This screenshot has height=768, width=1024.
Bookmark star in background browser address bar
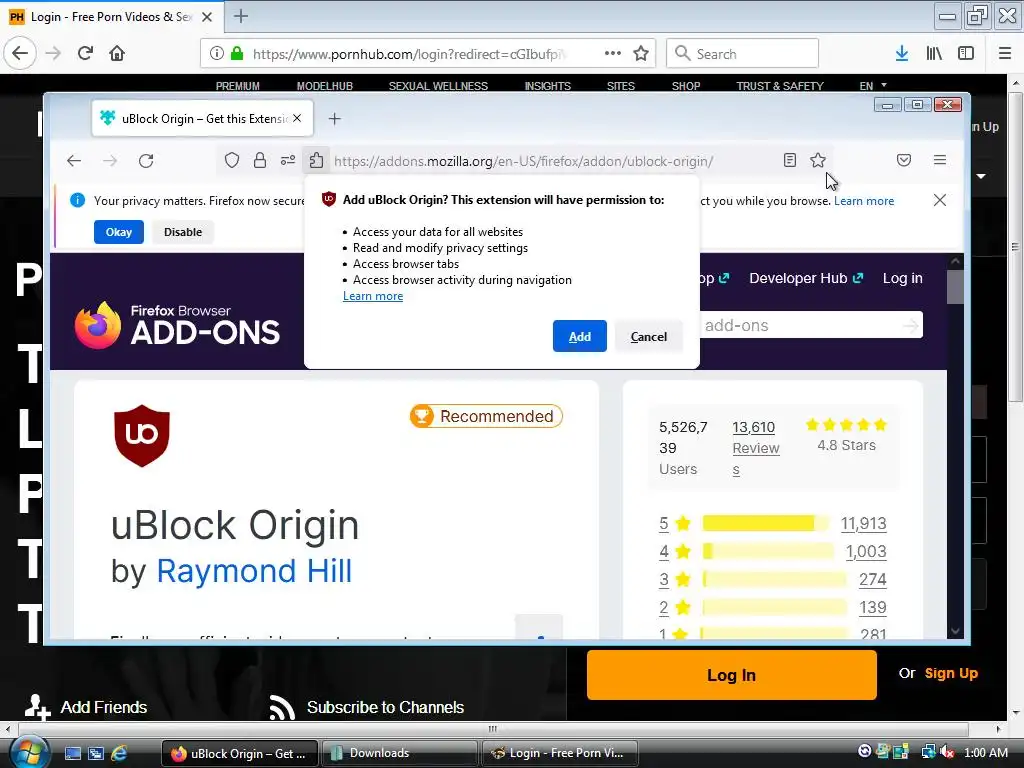(641, 54)
